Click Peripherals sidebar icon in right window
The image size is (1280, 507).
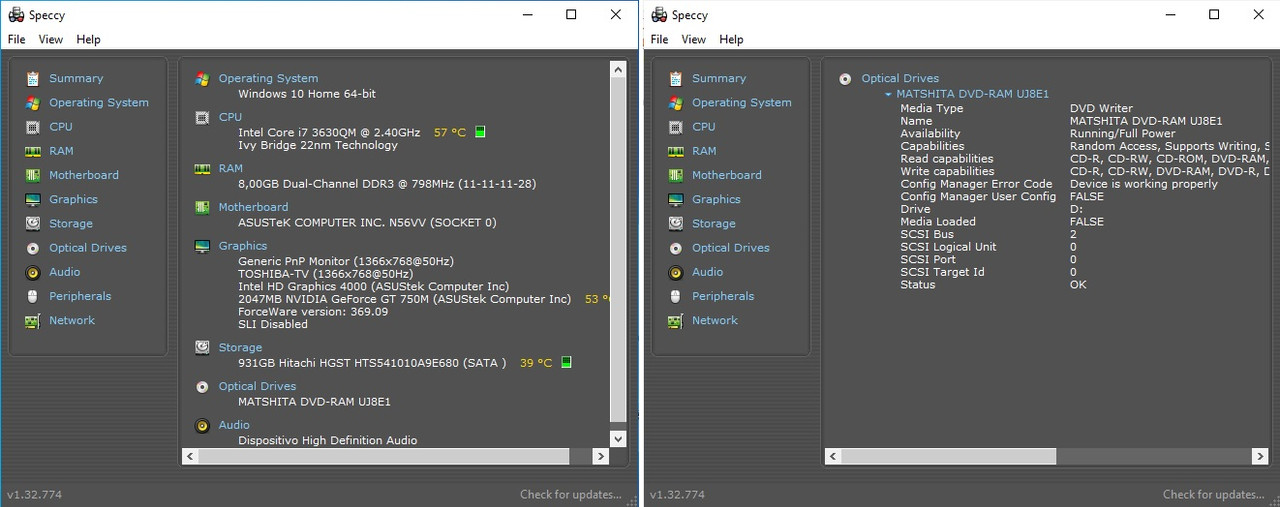point(676,296)
